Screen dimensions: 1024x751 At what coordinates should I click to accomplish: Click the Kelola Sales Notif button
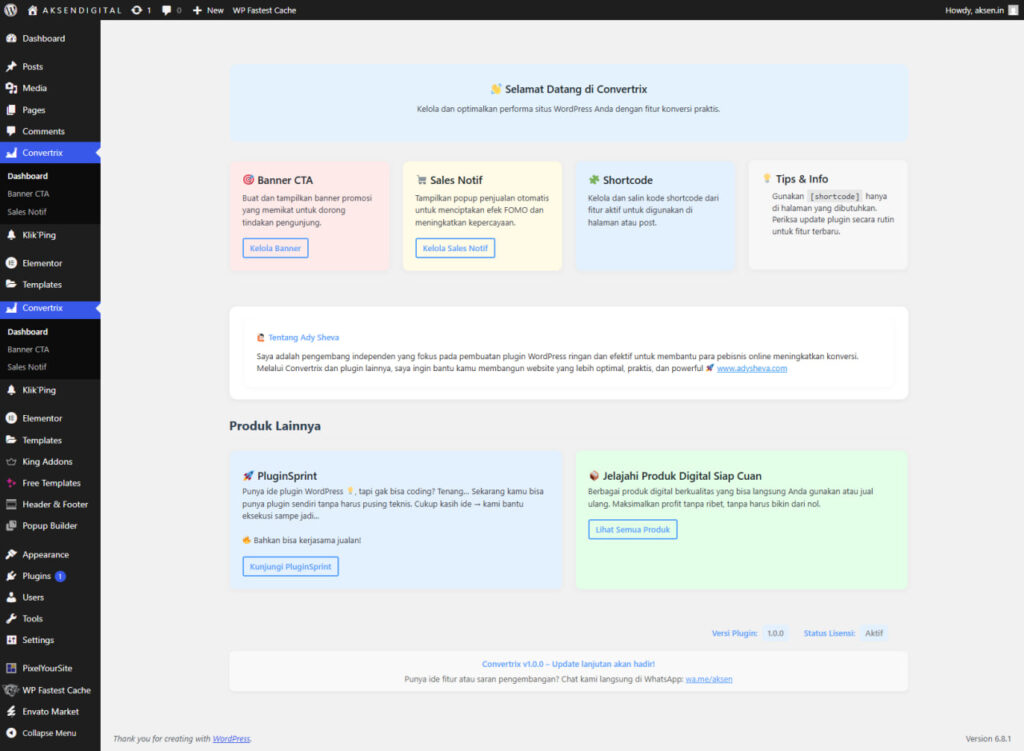455,248
